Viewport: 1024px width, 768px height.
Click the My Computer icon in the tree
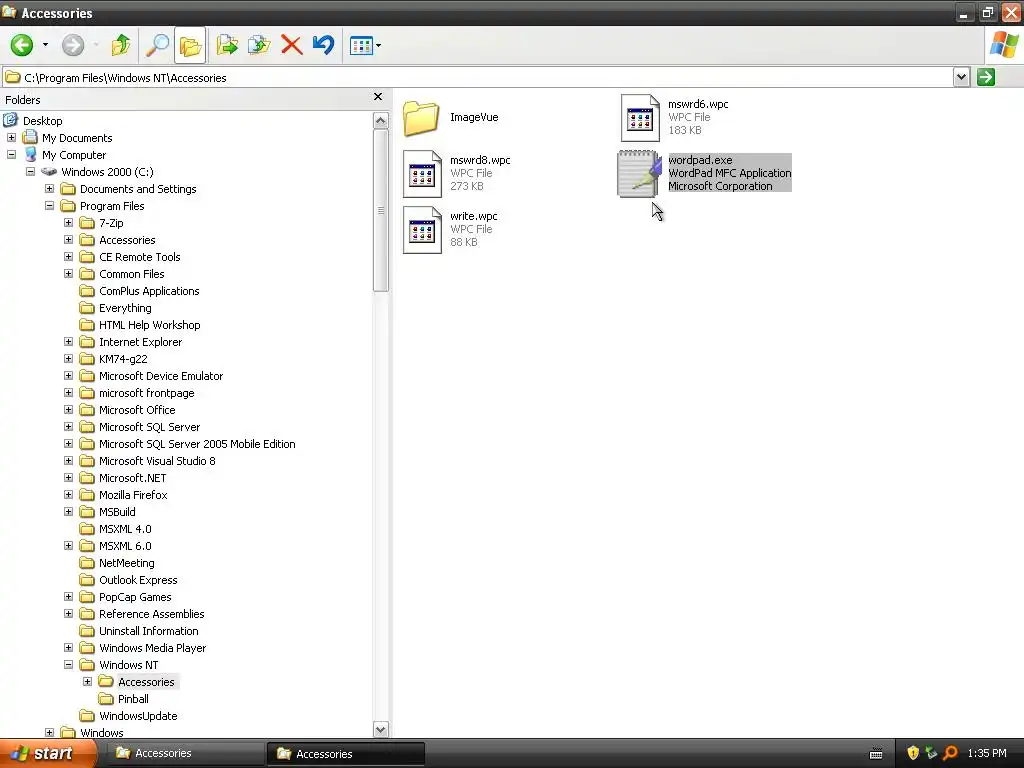30,155
